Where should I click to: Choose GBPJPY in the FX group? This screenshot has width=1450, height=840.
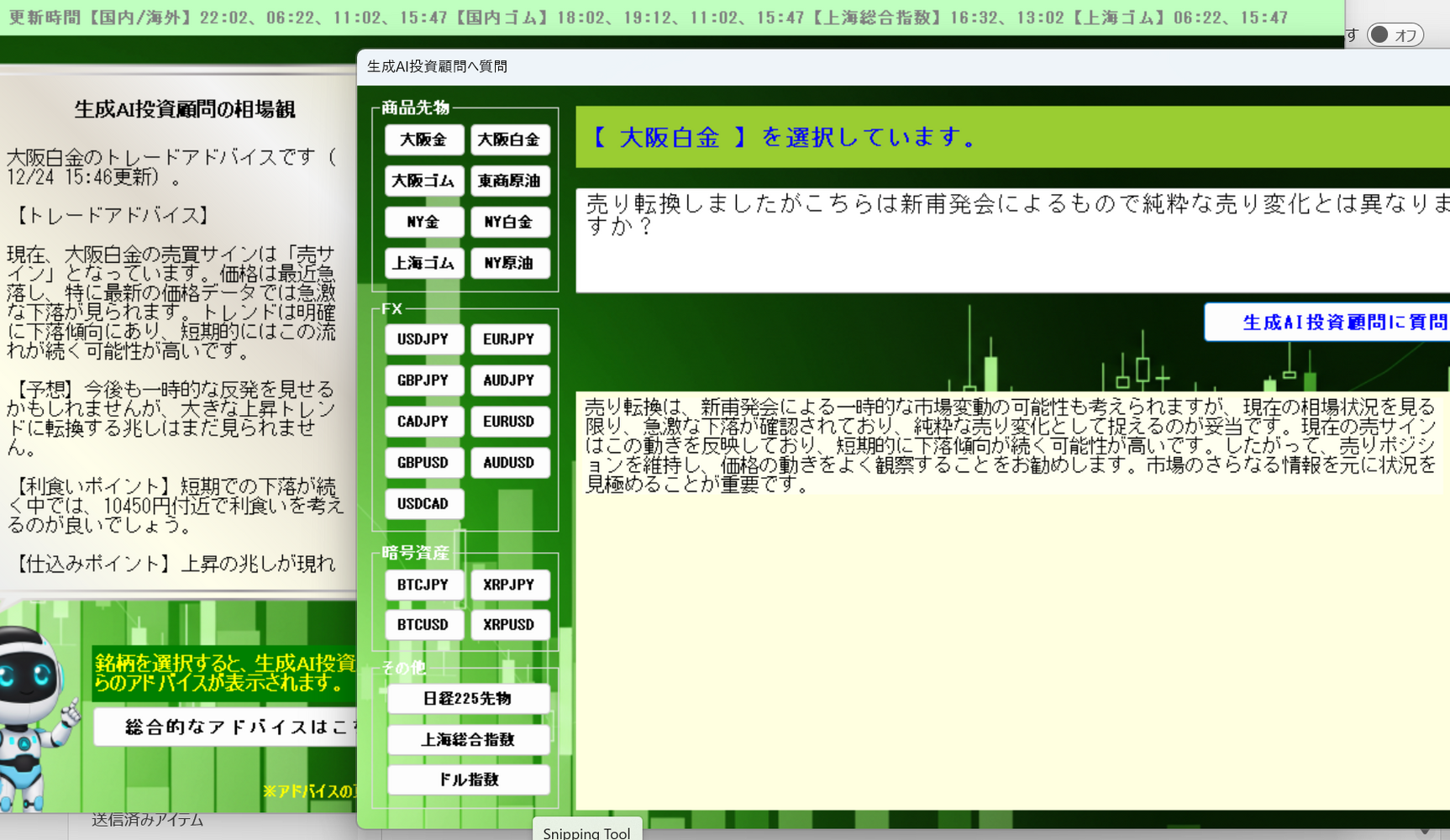click(423, 381)
